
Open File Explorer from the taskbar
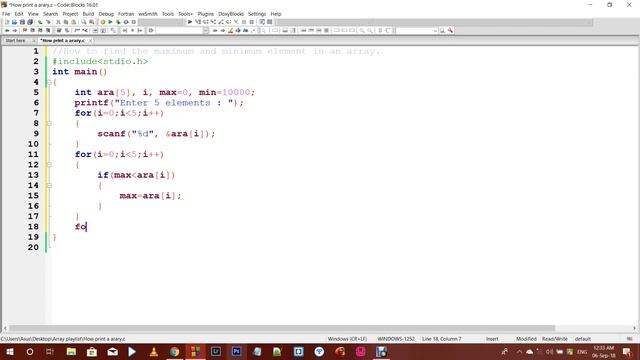(71, 351)
